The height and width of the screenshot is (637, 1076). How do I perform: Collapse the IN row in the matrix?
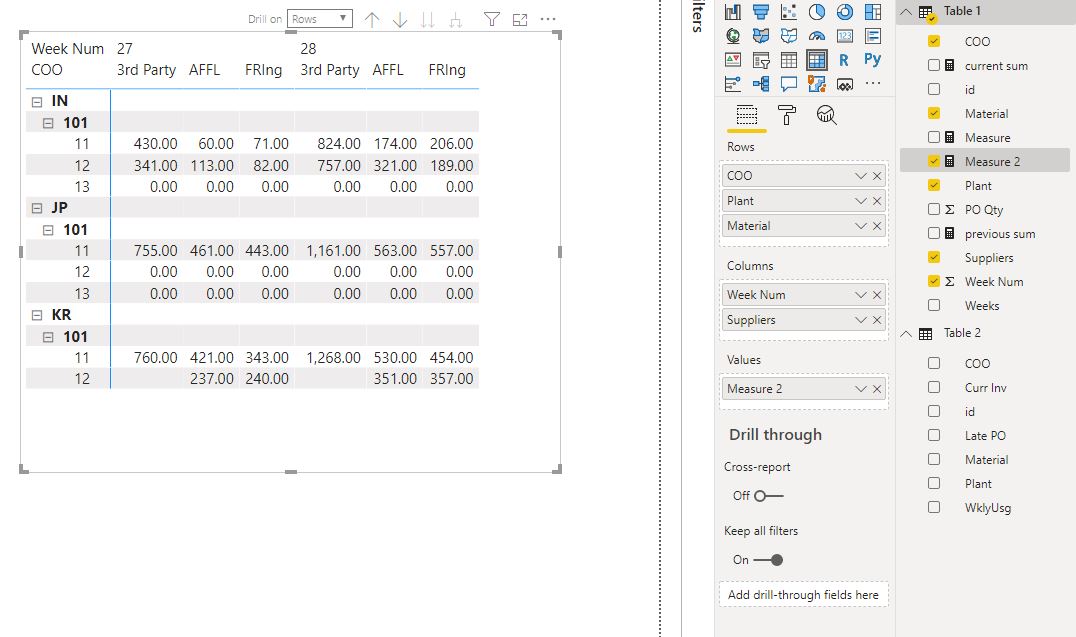(37, 102)
